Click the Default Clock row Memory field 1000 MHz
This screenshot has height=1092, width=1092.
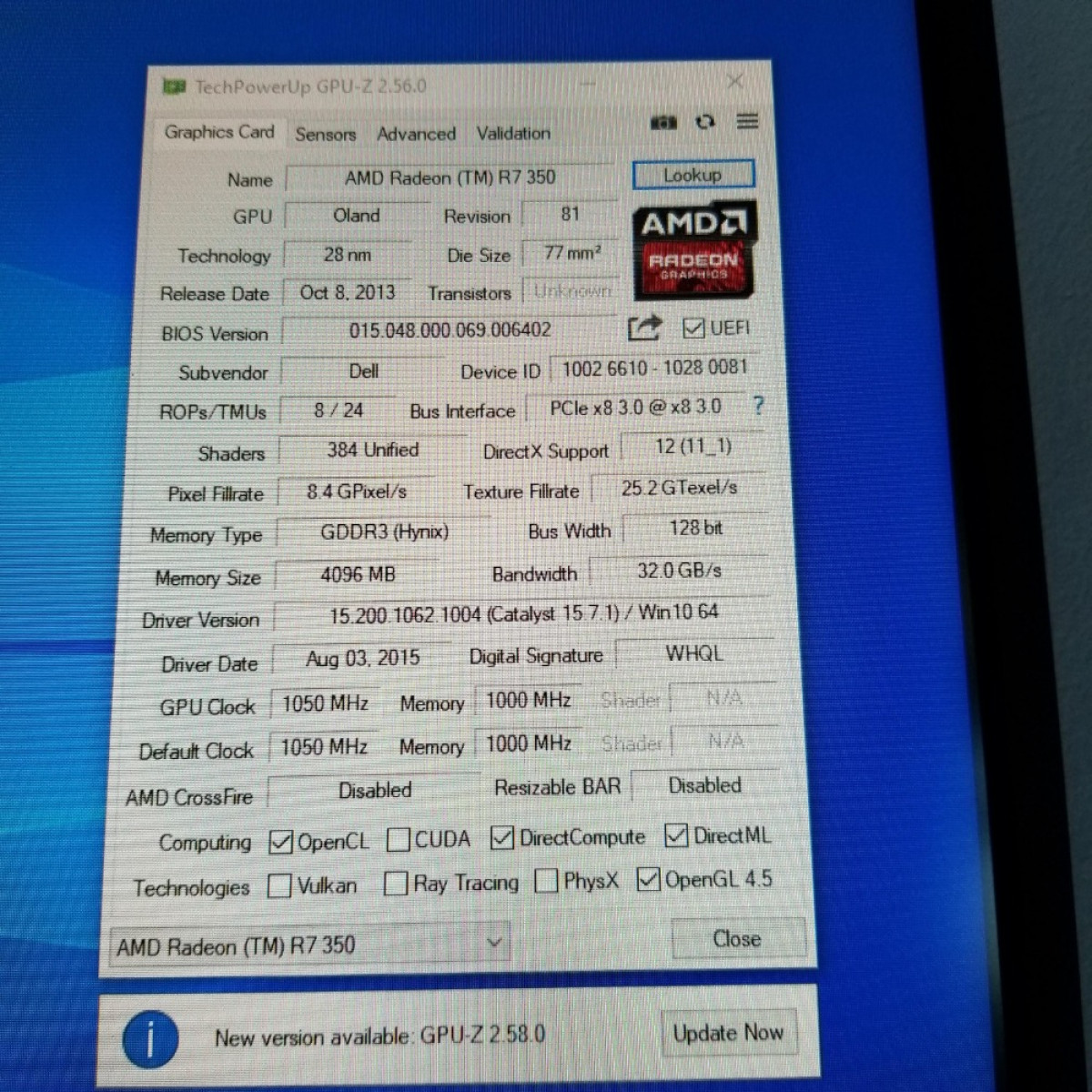(528, 744)
